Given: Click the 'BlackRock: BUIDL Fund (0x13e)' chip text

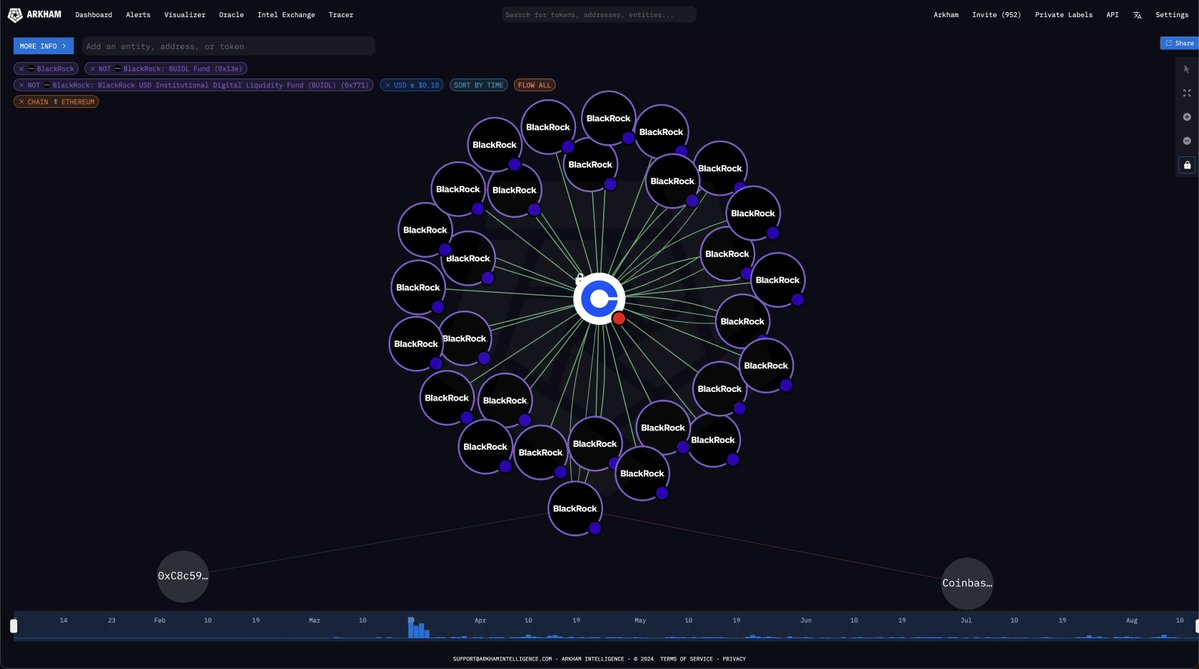Looking at the screenshot, I should [183, 69].
